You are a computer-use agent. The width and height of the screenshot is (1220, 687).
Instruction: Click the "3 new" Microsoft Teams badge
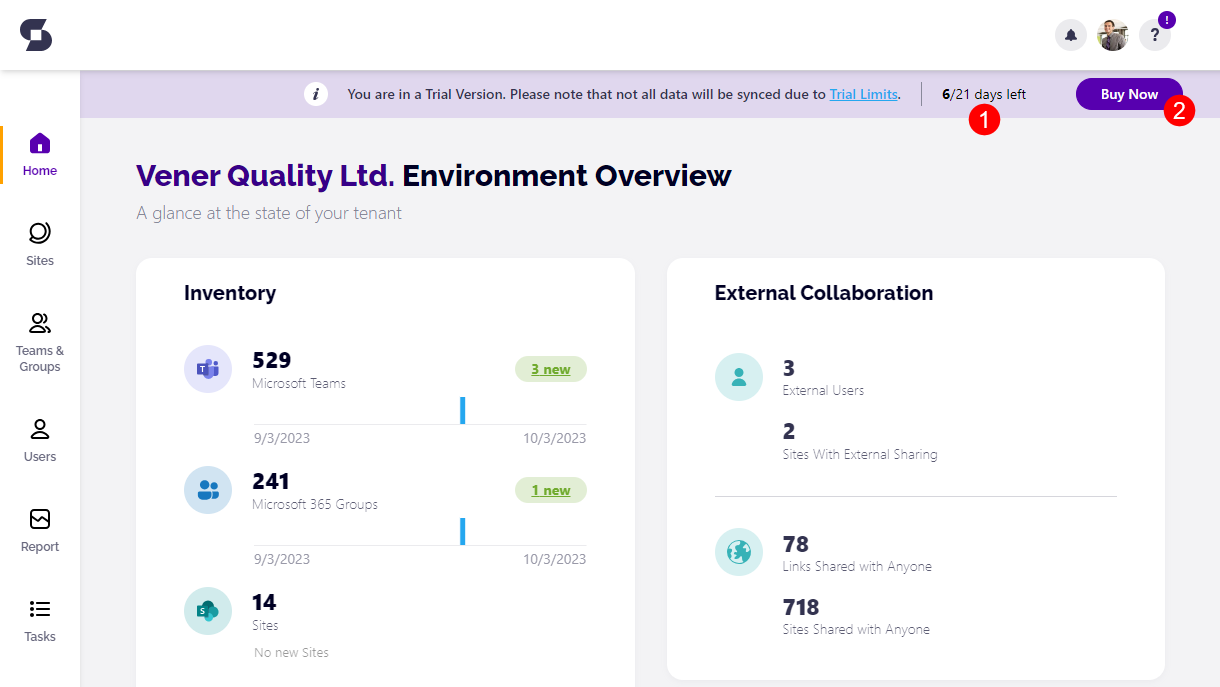pyautogui.click(x=551, y=369)
